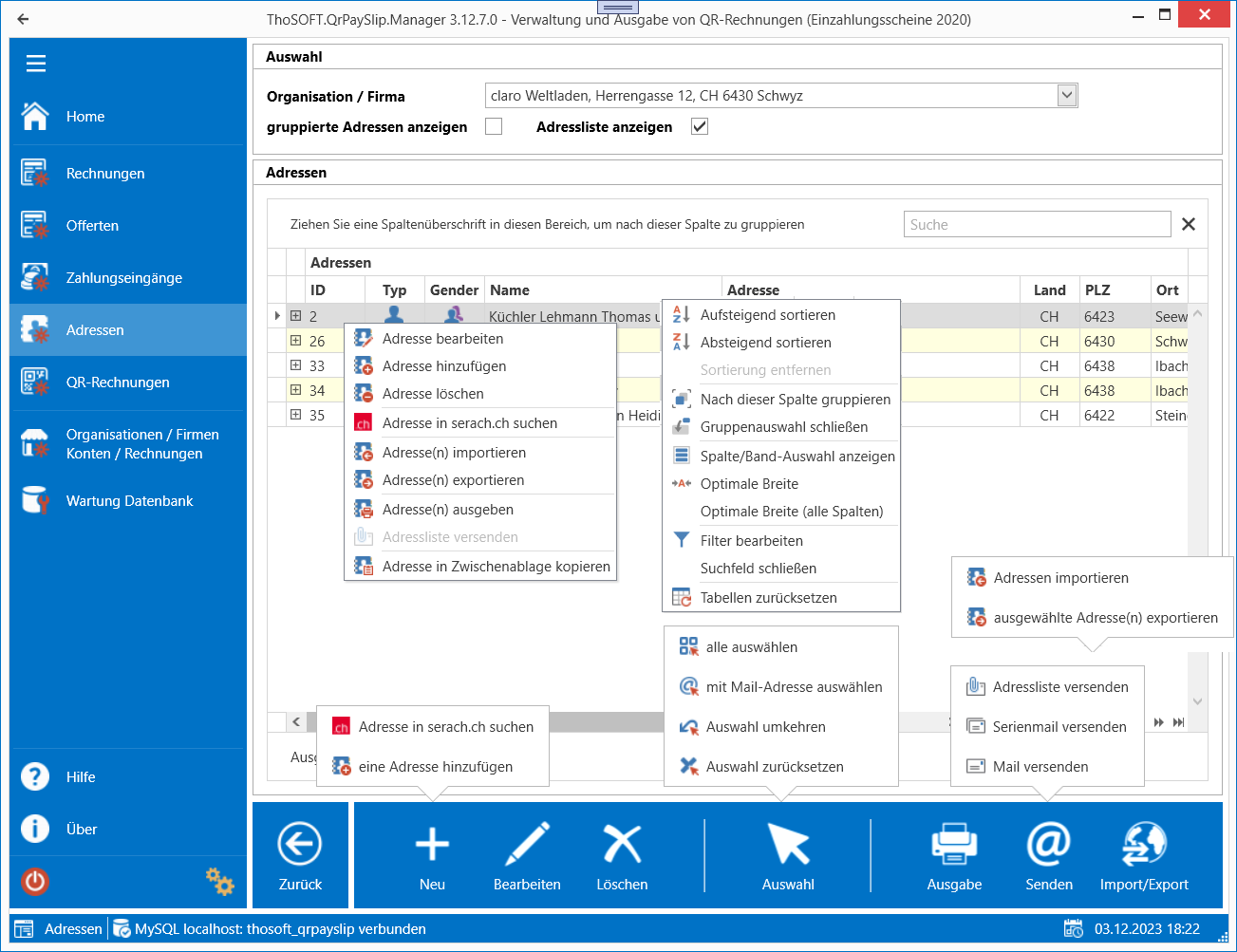This screenshot has height=952, width=1237.
Task: Open Rechnungen section in sidebar
Action: click(128, 174)
